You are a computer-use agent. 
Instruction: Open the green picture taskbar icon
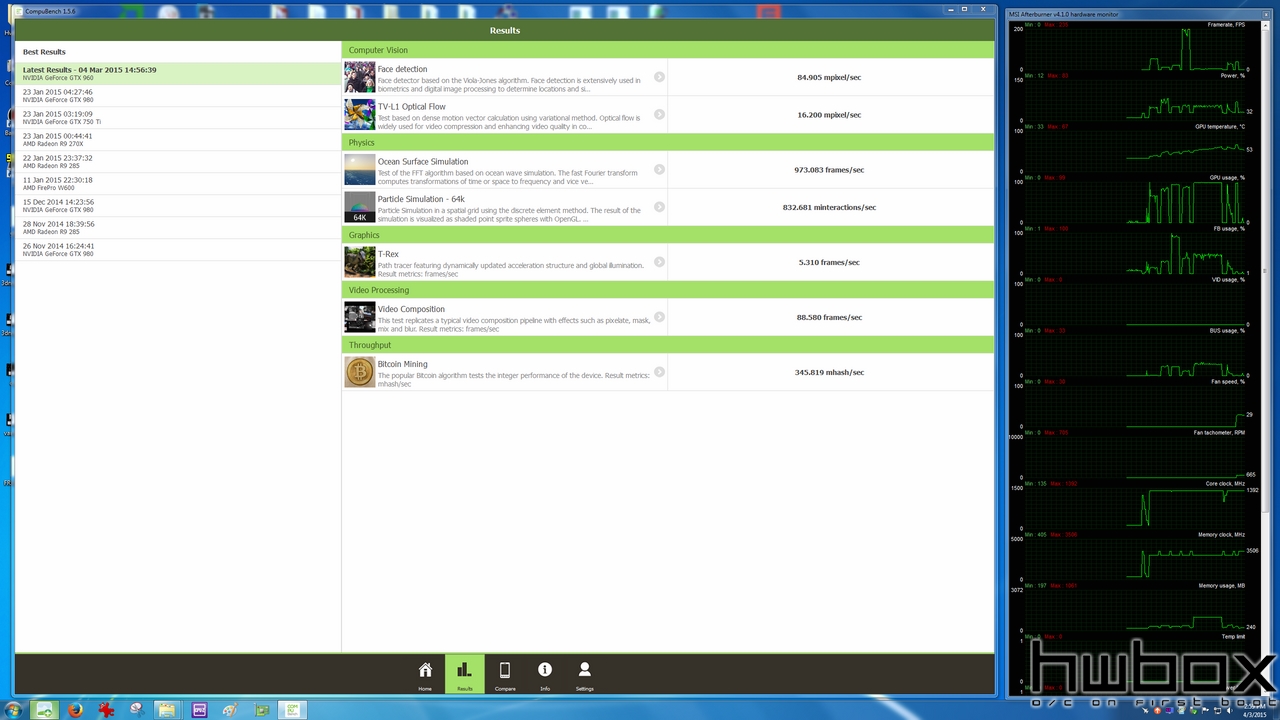point(44,710)
